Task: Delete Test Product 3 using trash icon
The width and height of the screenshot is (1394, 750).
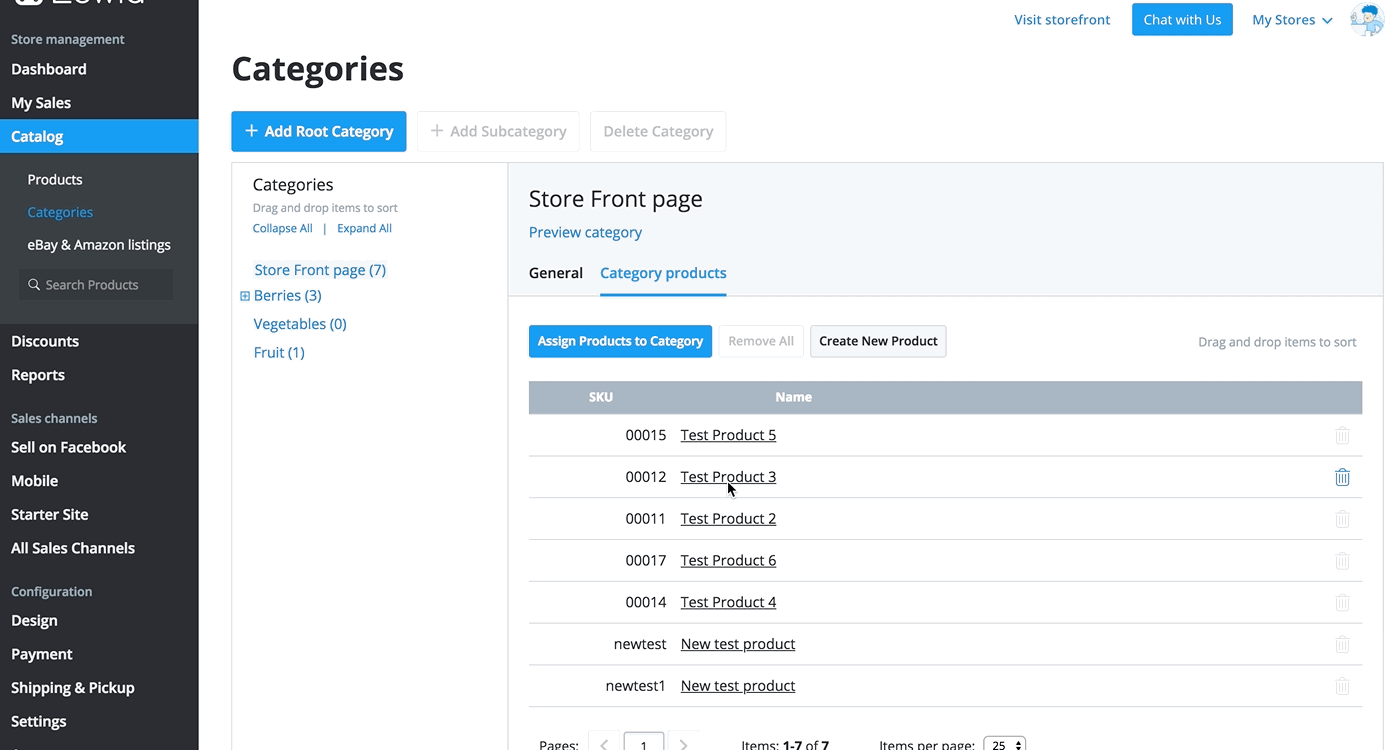Action: (x=1342, y=477)
